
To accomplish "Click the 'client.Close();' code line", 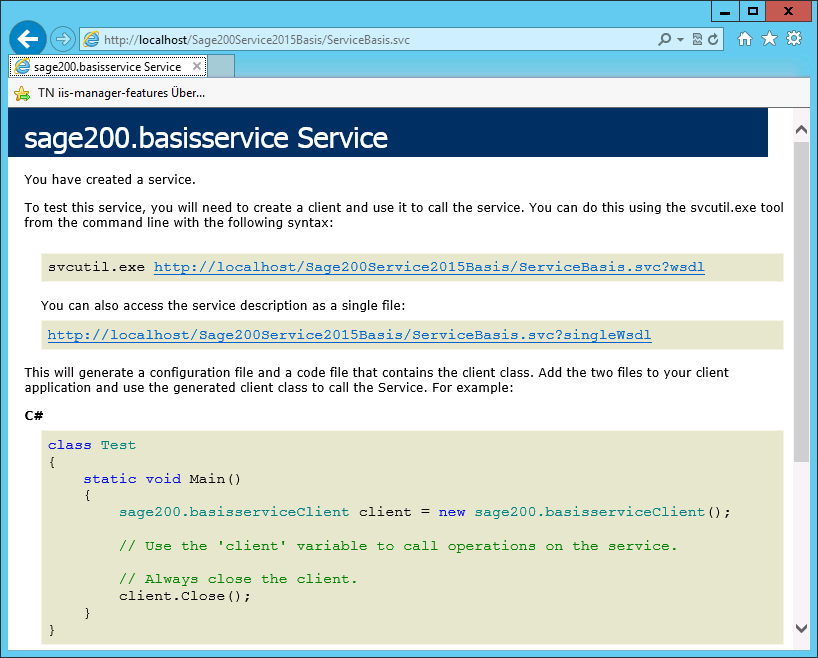I will pos(185,596).
